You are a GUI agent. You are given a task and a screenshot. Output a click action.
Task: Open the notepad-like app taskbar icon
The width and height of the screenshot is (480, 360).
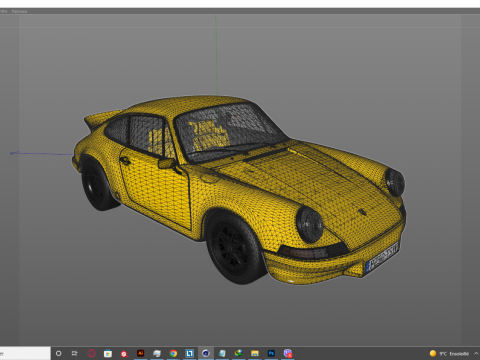coord(222,353)
